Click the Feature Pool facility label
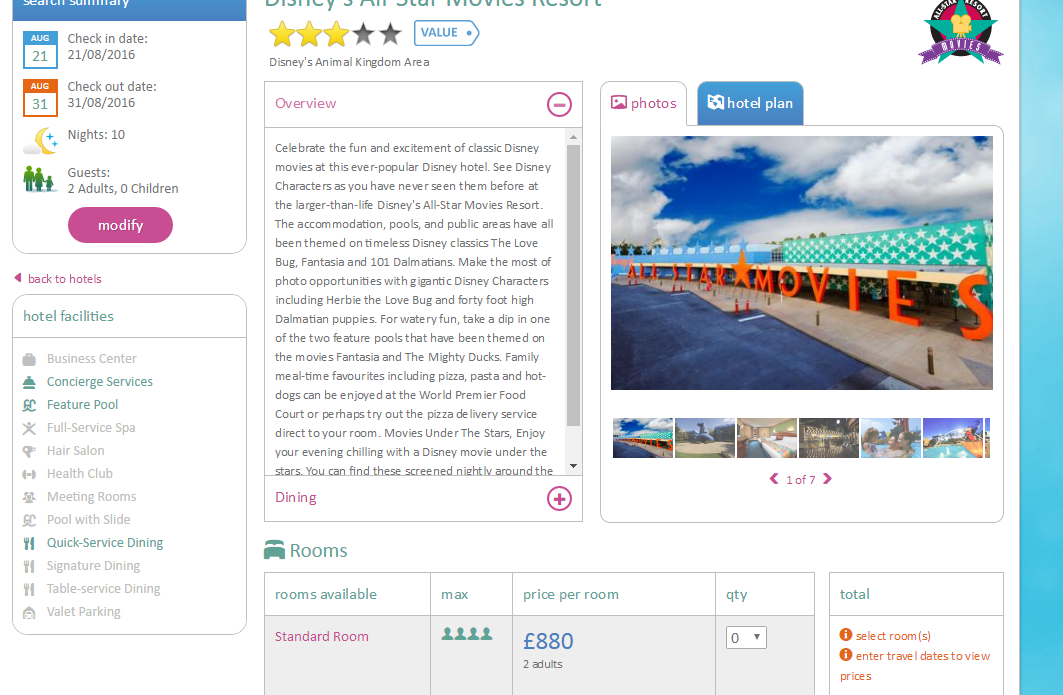This screenshot has width=1063, height=695. 83,405
